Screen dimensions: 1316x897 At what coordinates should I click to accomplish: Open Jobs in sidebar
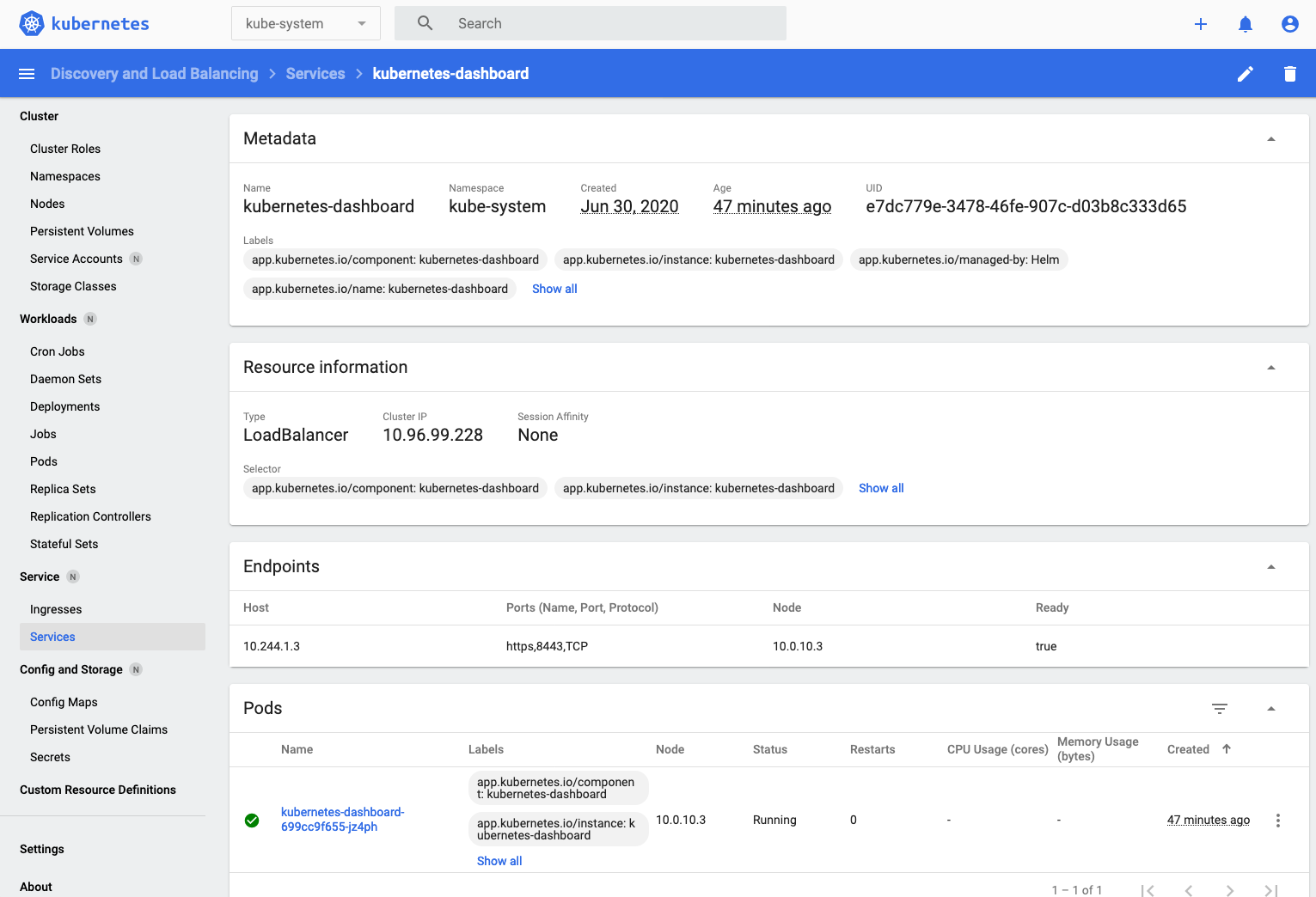[x=43, y=434]
